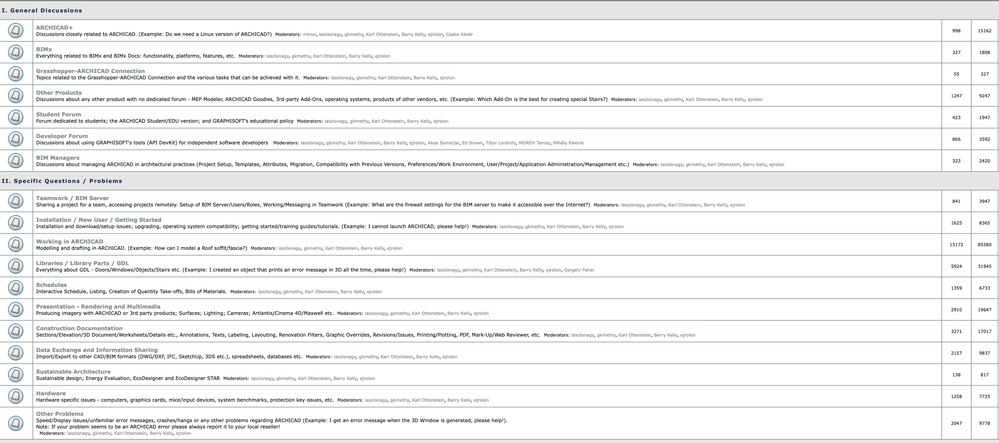Click the 31945 posts count cell
Screen dimensions: 999x443
point(985,266)
